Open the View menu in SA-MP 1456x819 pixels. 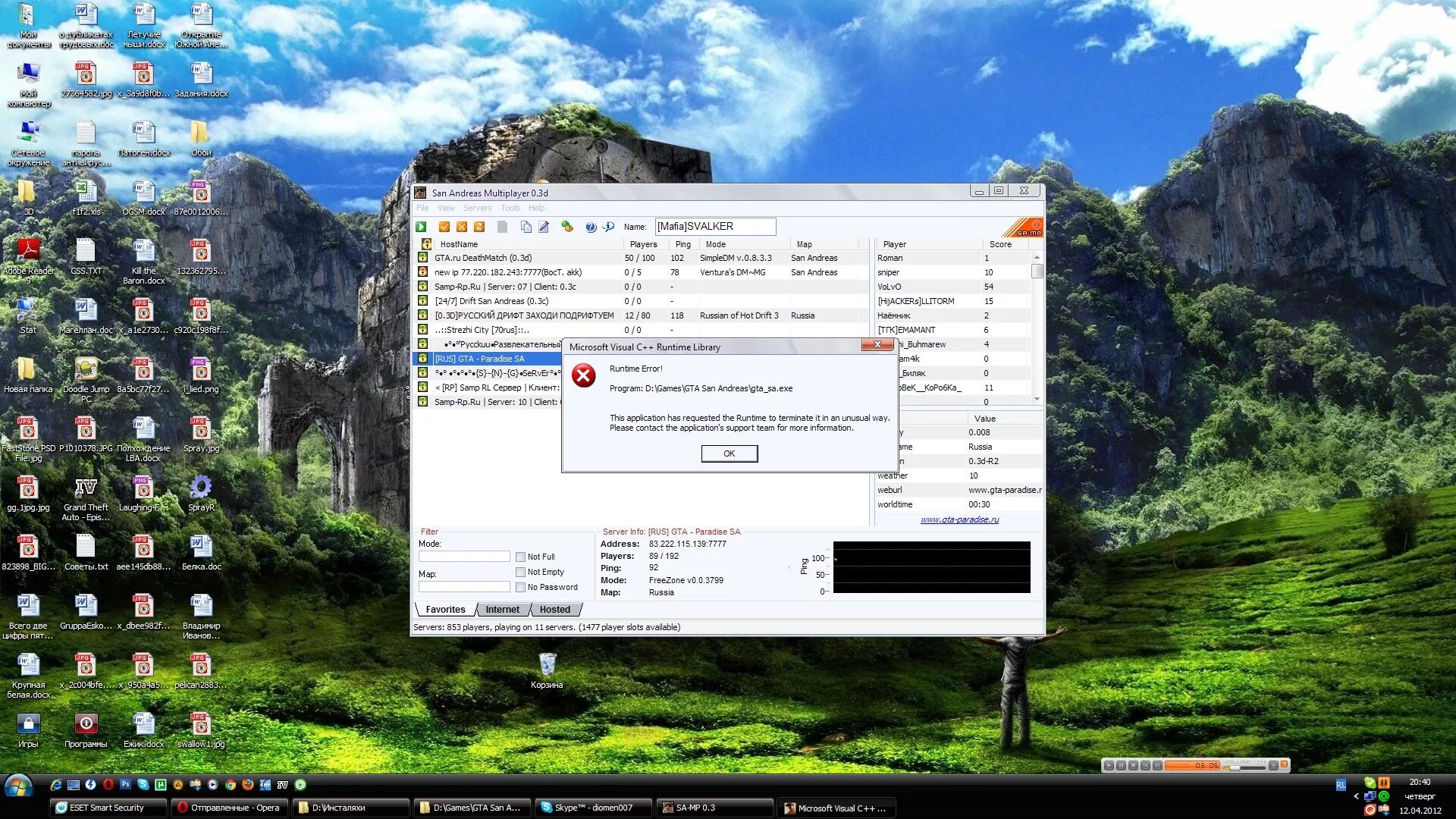(446, 208)
